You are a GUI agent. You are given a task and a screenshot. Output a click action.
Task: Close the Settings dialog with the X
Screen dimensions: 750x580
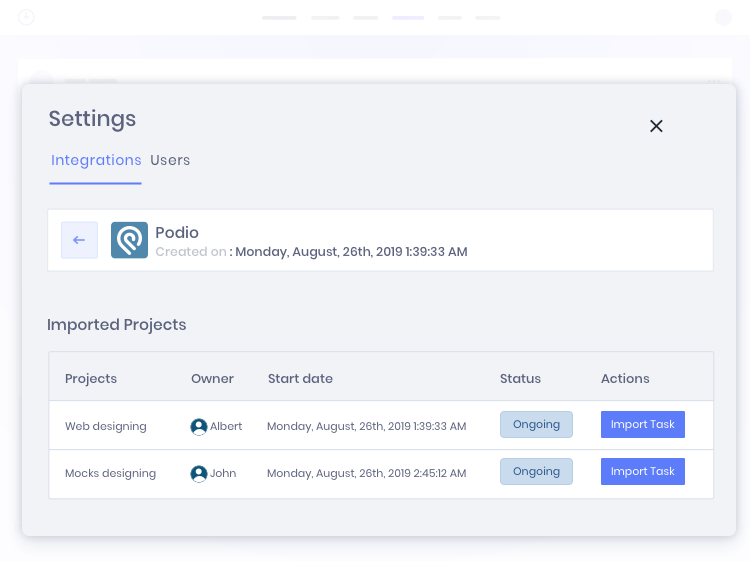[x=656, y=126]
